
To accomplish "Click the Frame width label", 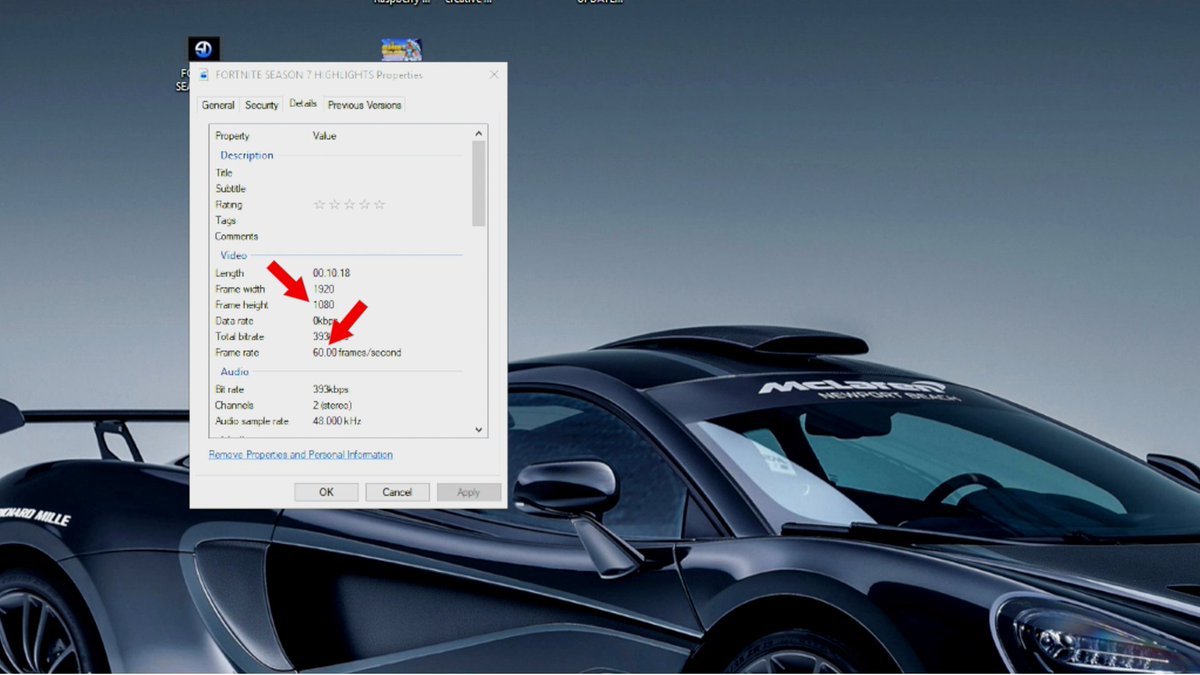I will point(240,289).
